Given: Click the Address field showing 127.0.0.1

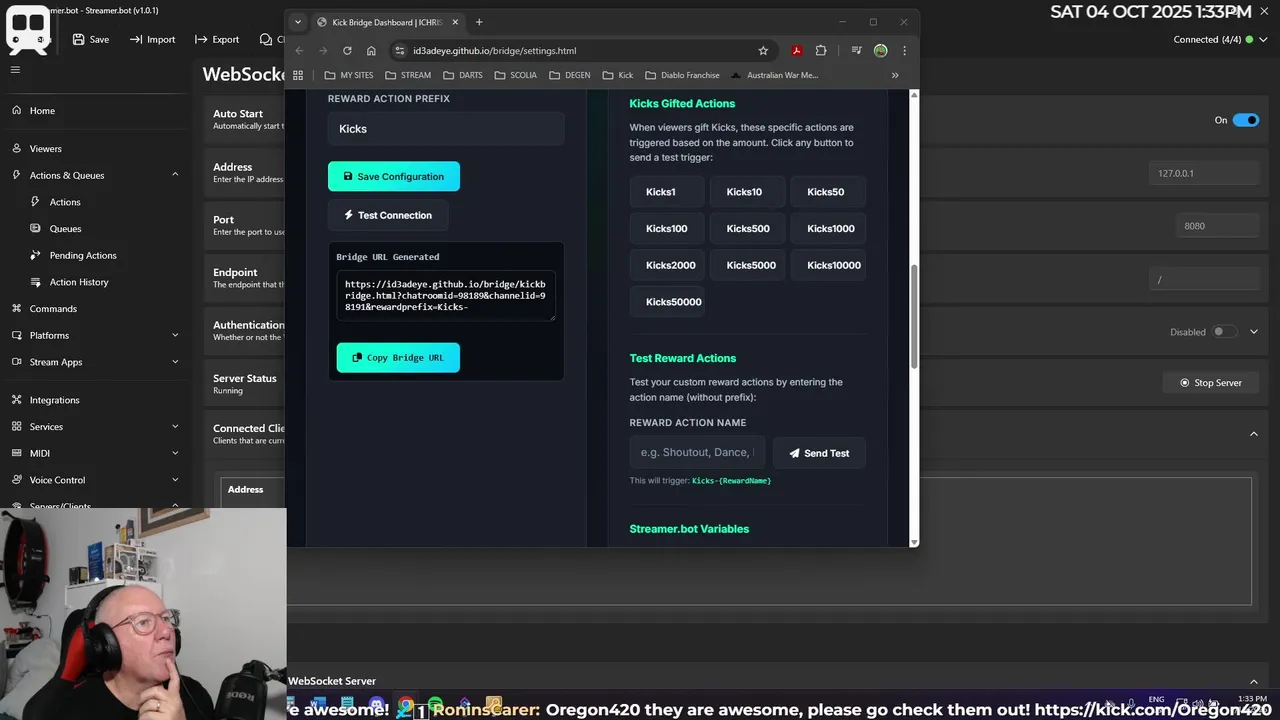Looking at the screenshot, I should click(x=1203, y=173).
